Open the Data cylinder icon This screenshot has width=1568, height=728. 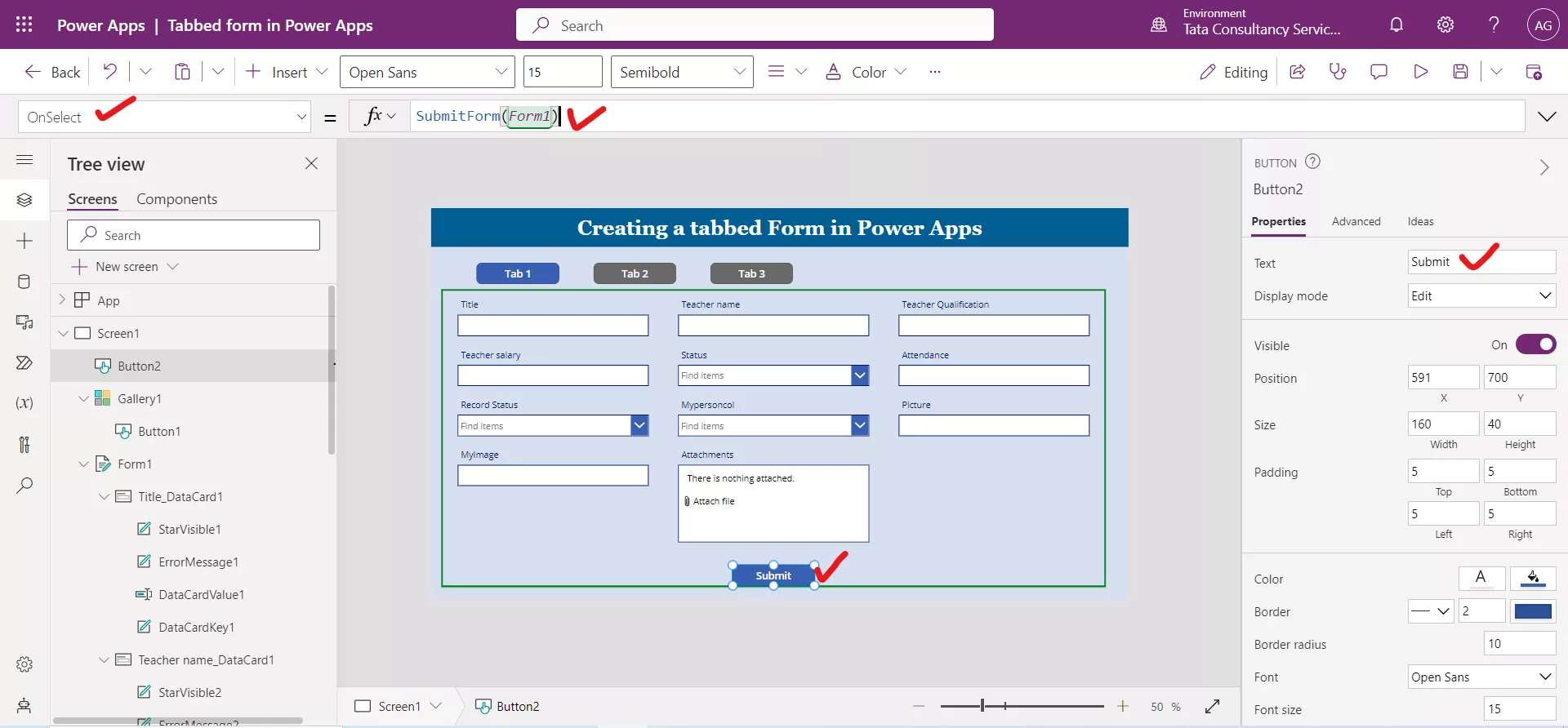(24, 282)
